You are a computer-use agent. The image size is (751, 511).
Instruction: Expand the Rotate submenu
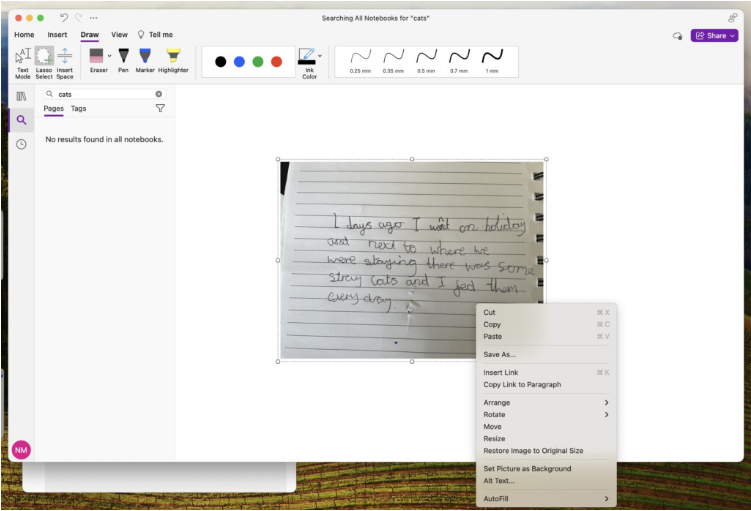[x=546, y=415]
